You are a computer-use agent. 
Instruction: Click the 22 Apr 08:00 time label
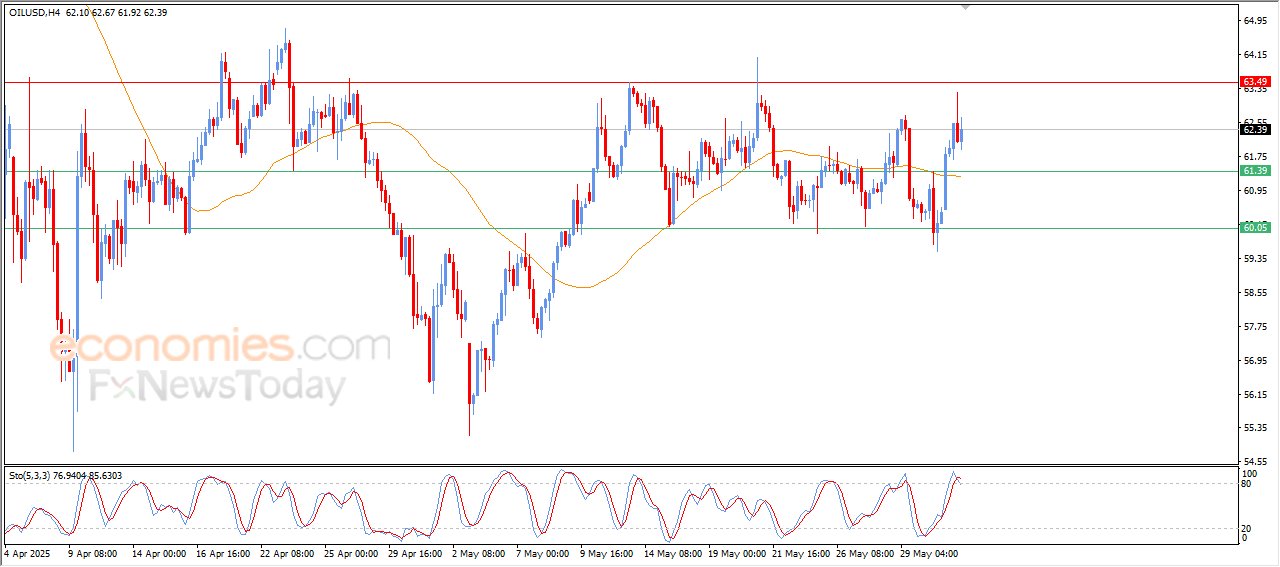coord(286,552)
